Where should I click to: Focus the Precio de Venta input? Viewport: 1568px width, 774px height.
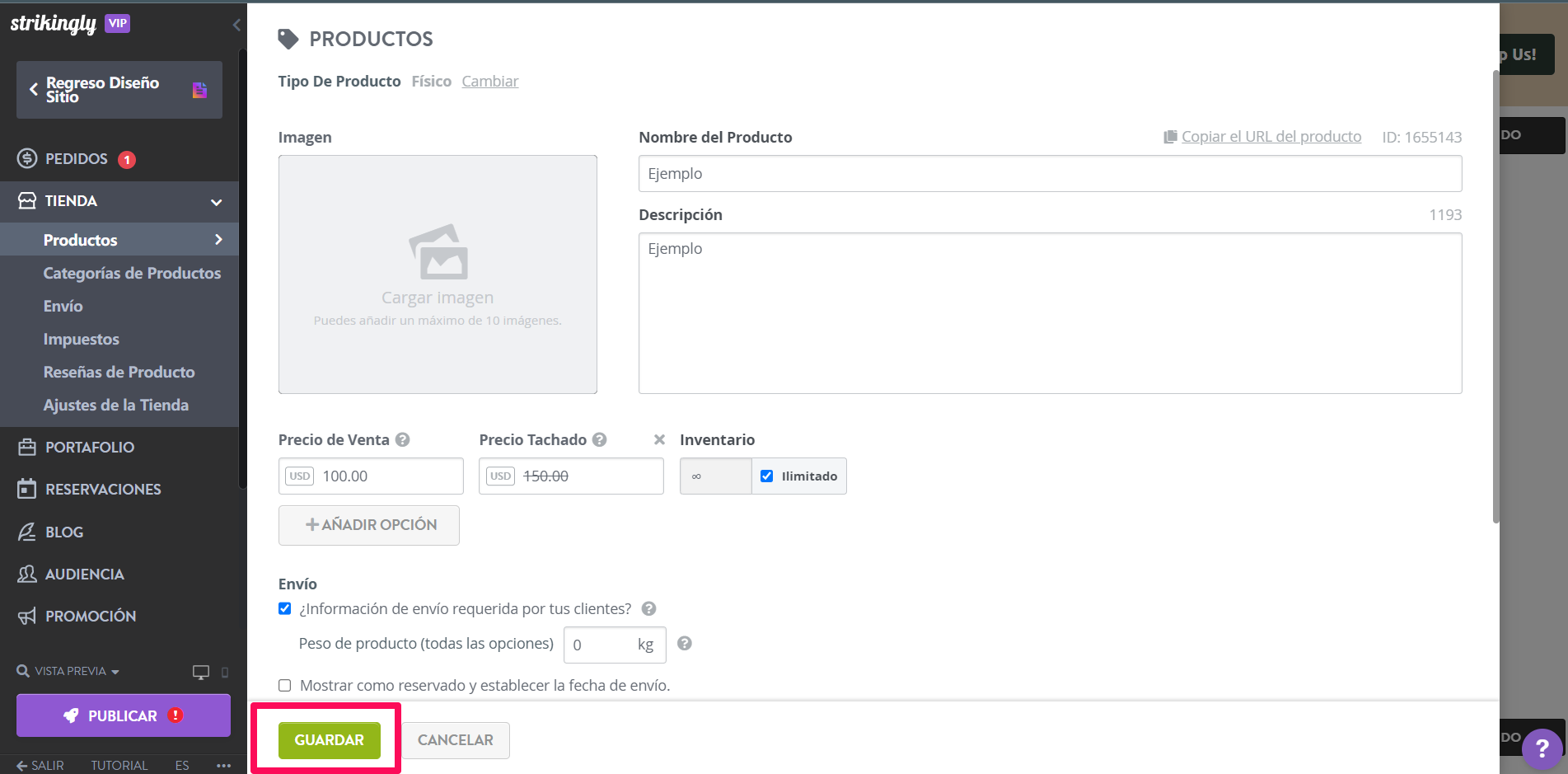pos(371,476)
